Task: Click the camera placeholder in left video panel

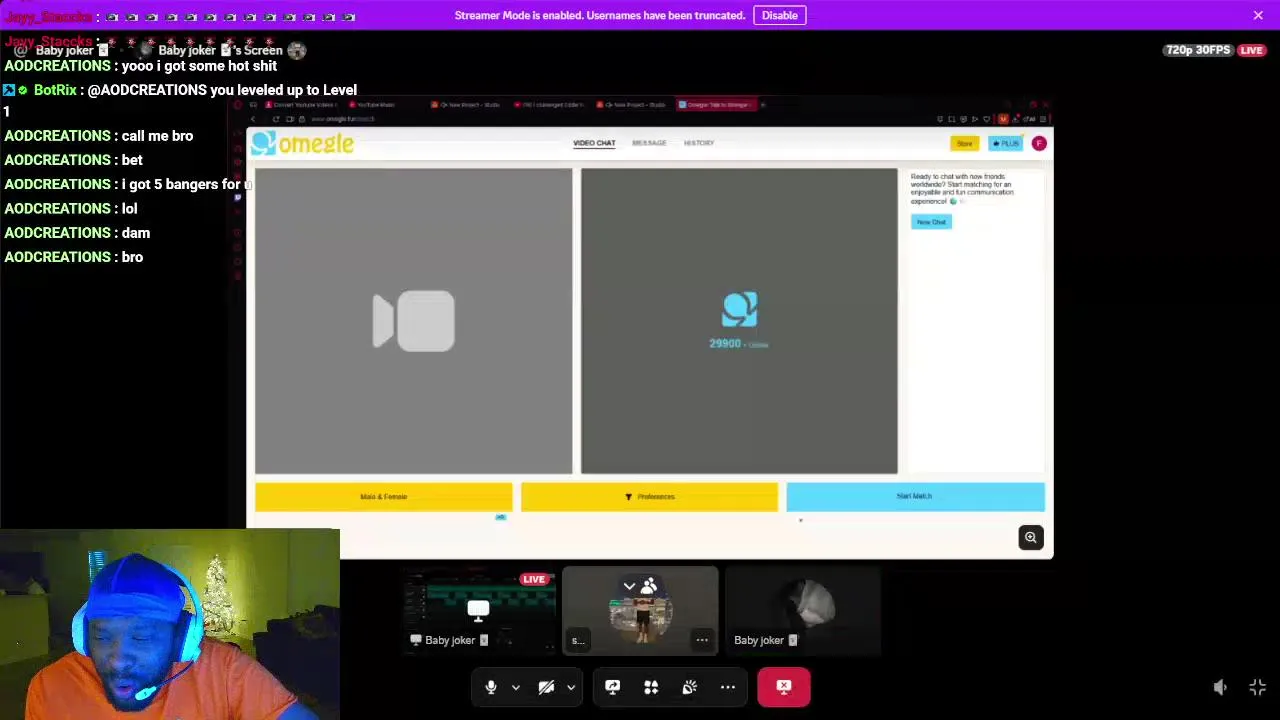Action: click(x=414, y=321)
